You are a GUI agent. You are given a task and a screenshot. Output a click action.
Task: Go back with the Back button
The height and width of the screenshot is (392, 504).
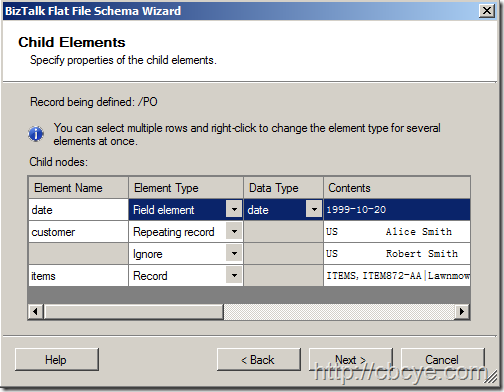pos(259,360)
